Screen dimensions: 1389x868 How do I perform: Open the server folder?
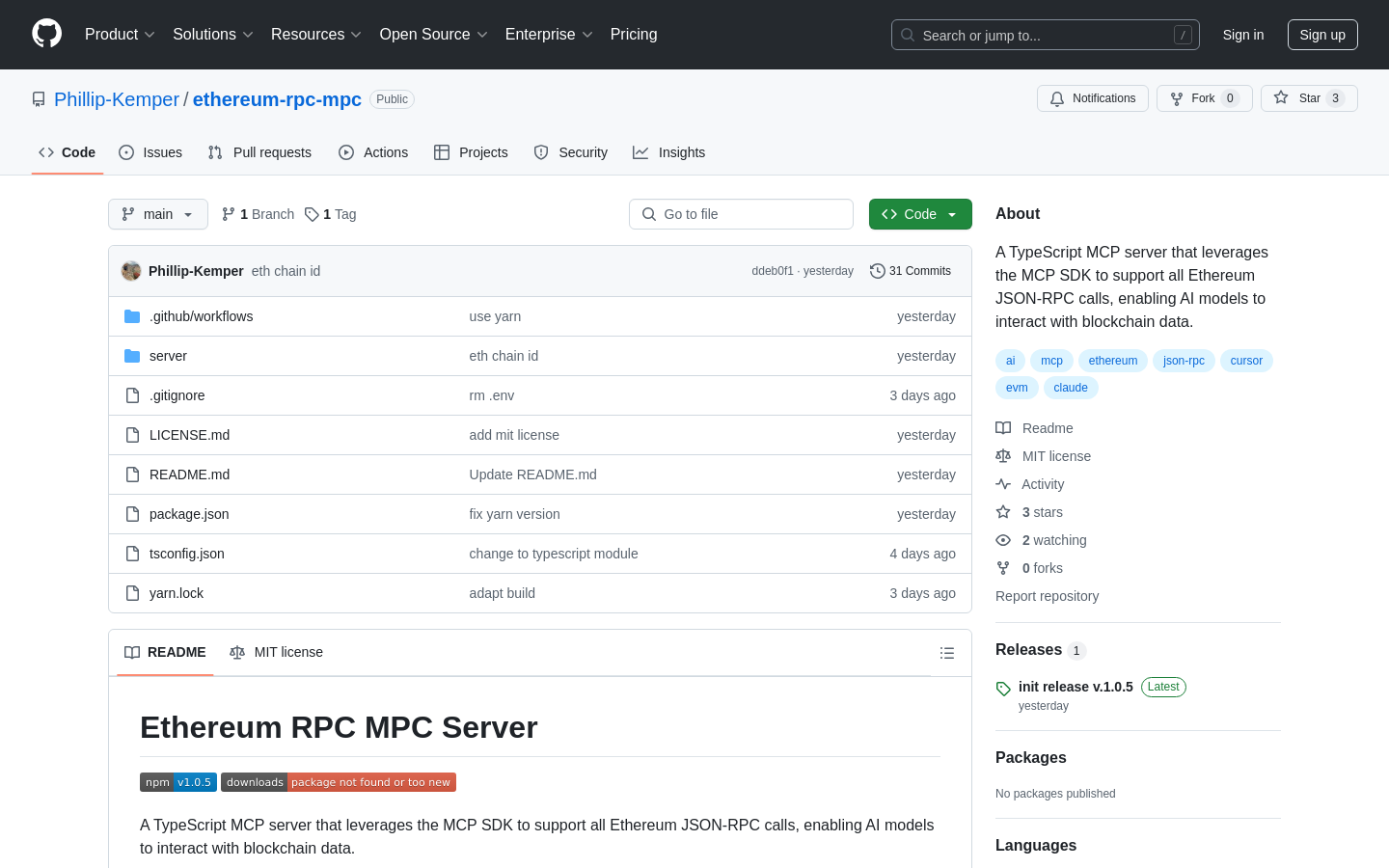pyautogui.click(x=168, y=356)
